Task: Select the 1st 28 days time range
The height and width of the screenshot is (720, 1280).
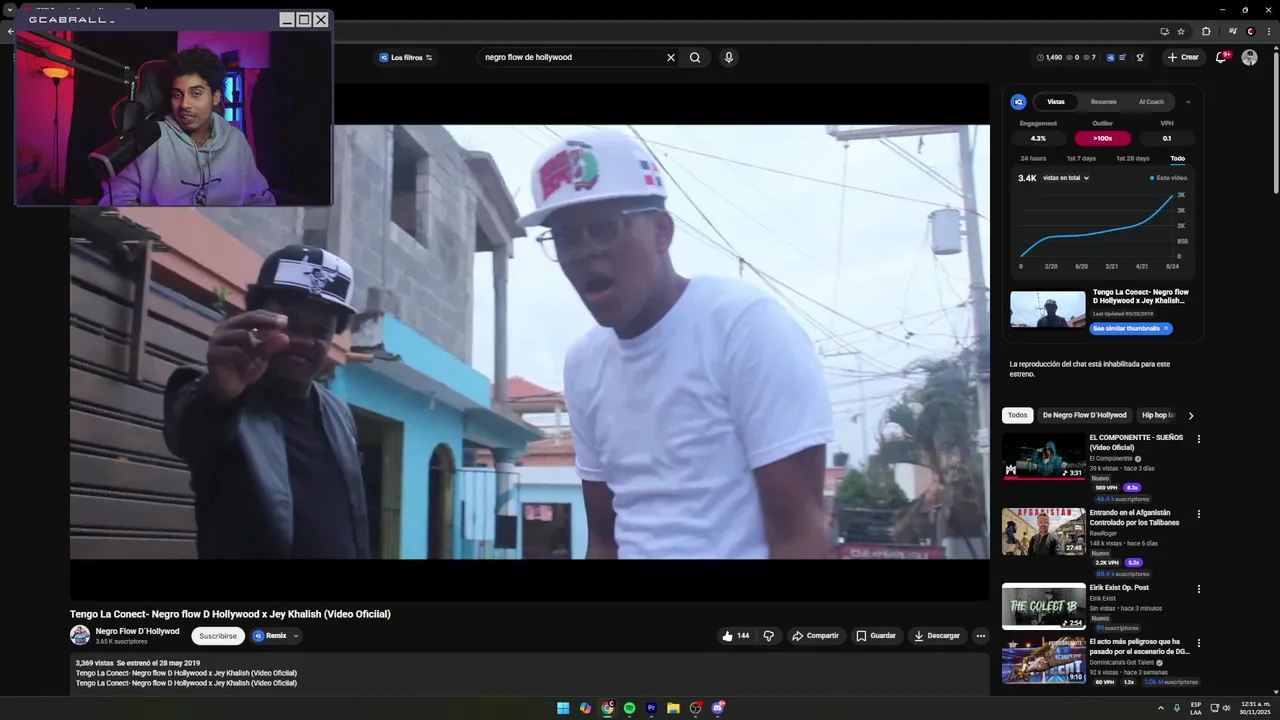Action: click(1133, 158)
